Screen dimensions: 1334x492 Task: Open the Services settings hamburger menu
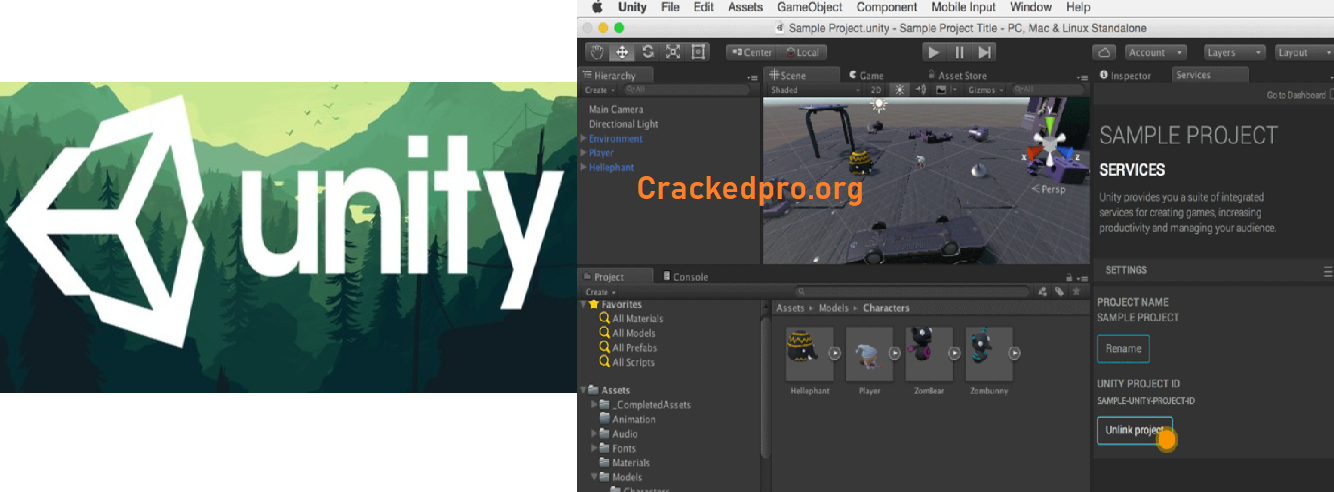click(x=1327, y=271)
